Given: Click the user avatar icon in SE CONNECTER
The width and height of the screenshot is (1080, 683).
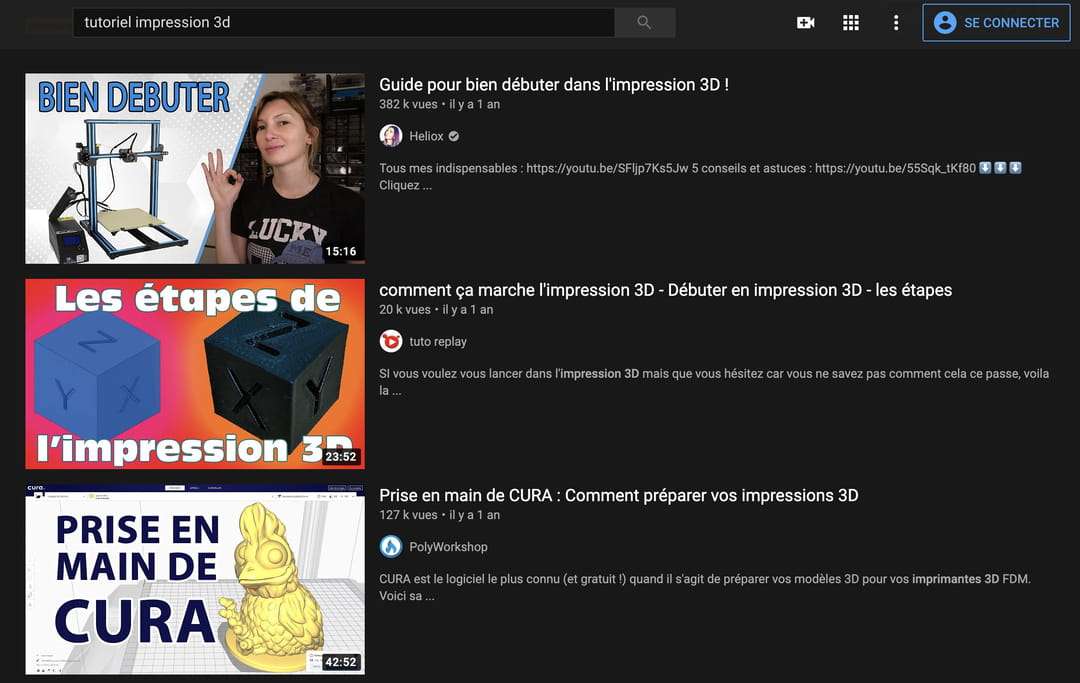Looking at the screenshot, I should (x=944, y=23).
